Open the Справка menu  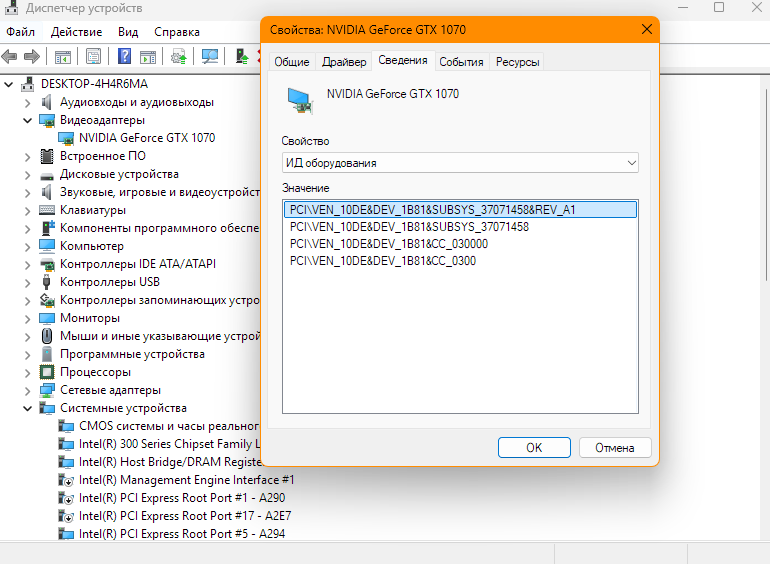pos(177,32)
